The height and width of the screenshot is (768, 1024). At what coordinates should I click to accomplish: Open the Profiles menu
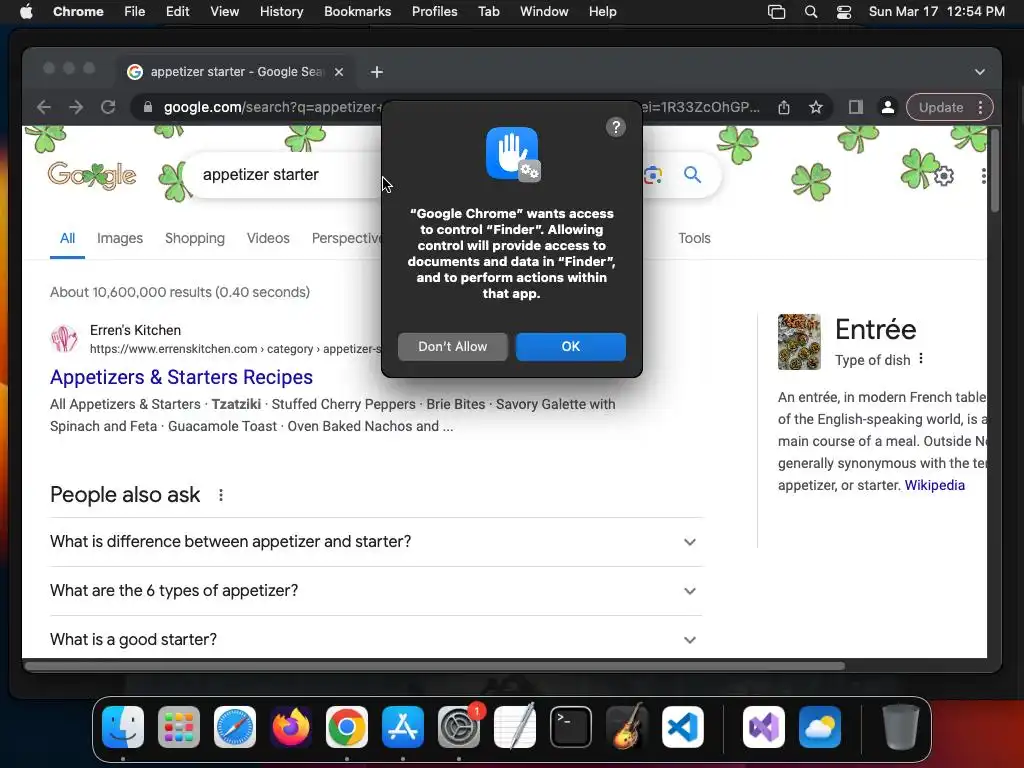434,12
